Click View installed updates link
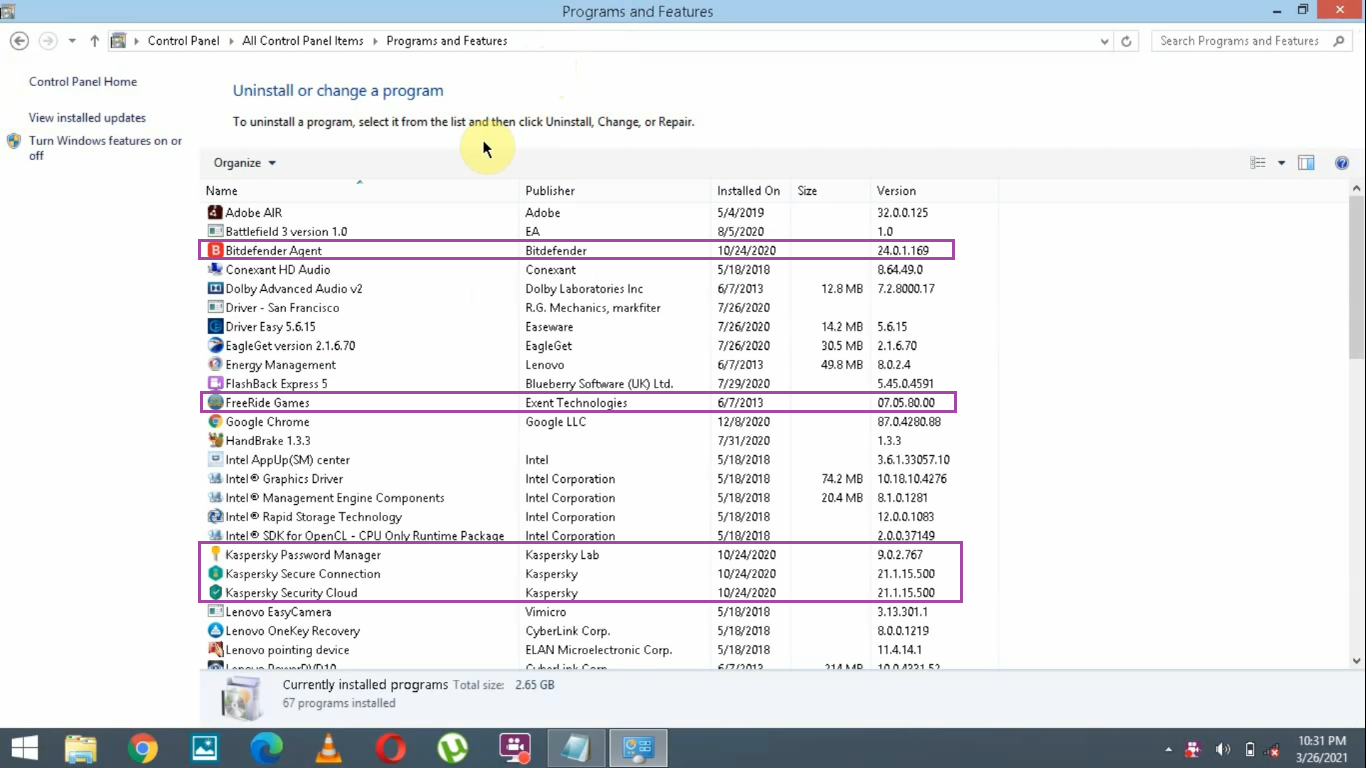The image size is (1366, 768). (87, 118)
